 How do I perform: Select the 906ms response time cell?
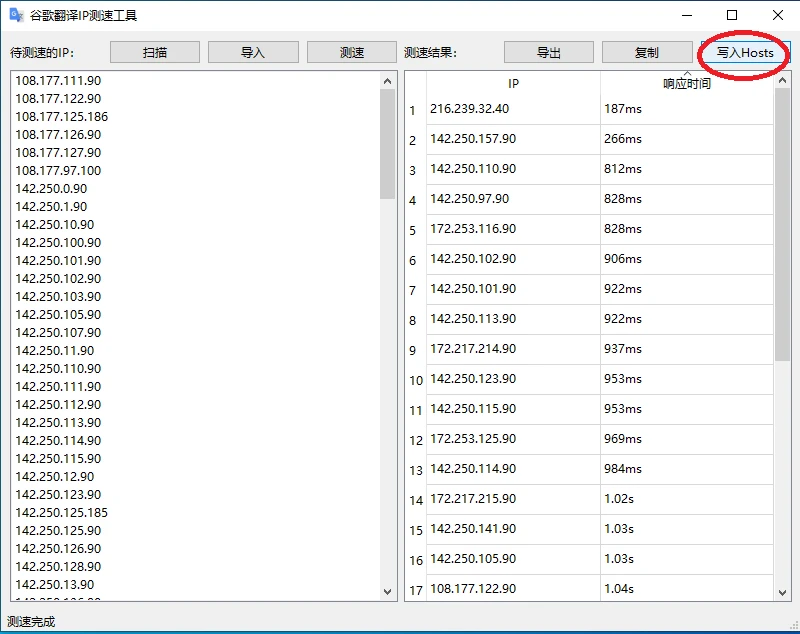pyautogui.click(x=687, y=259)
